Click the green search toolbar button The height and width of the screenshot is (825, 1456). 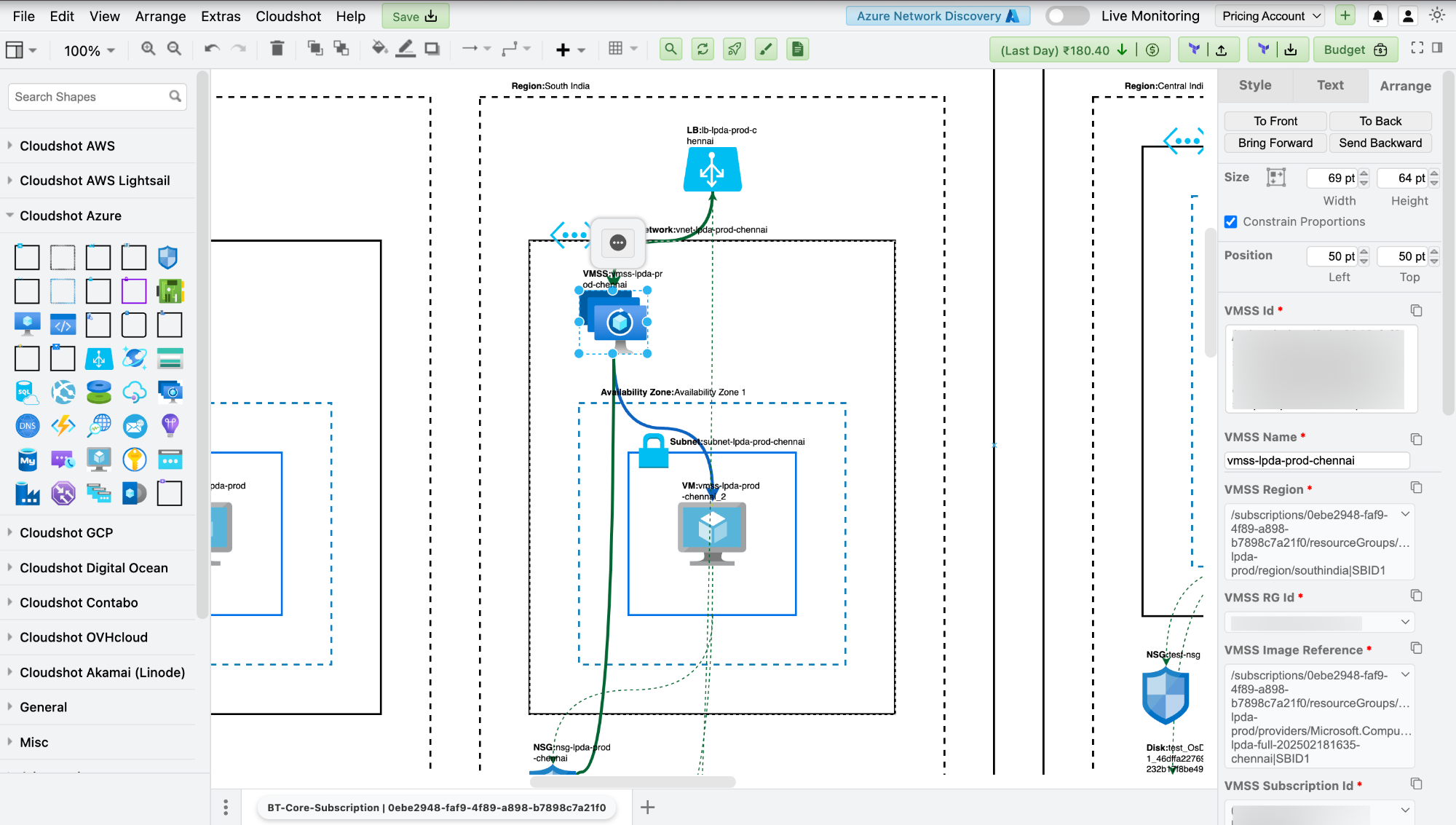(670, 50)
